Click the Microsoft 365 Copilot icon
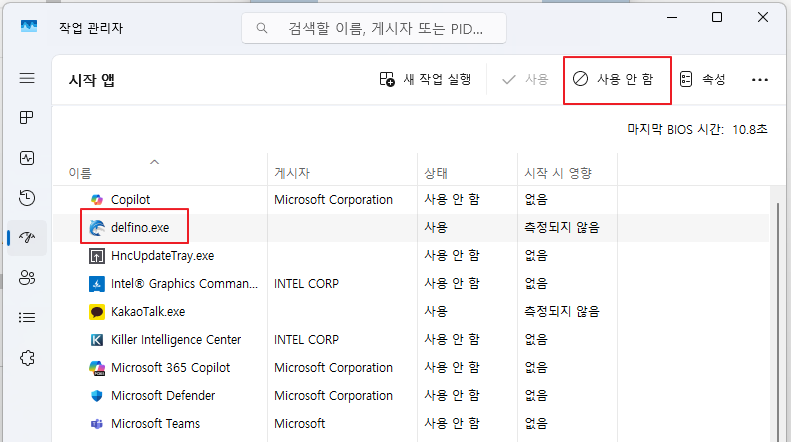The width and height of the screenshot is (791, 442). point(96,368)
